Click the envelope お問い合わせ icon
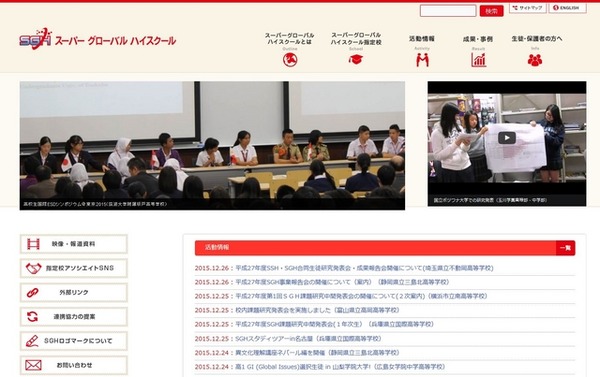The width and height of the screenshot is (600, 377). click(x=33, y=365)
